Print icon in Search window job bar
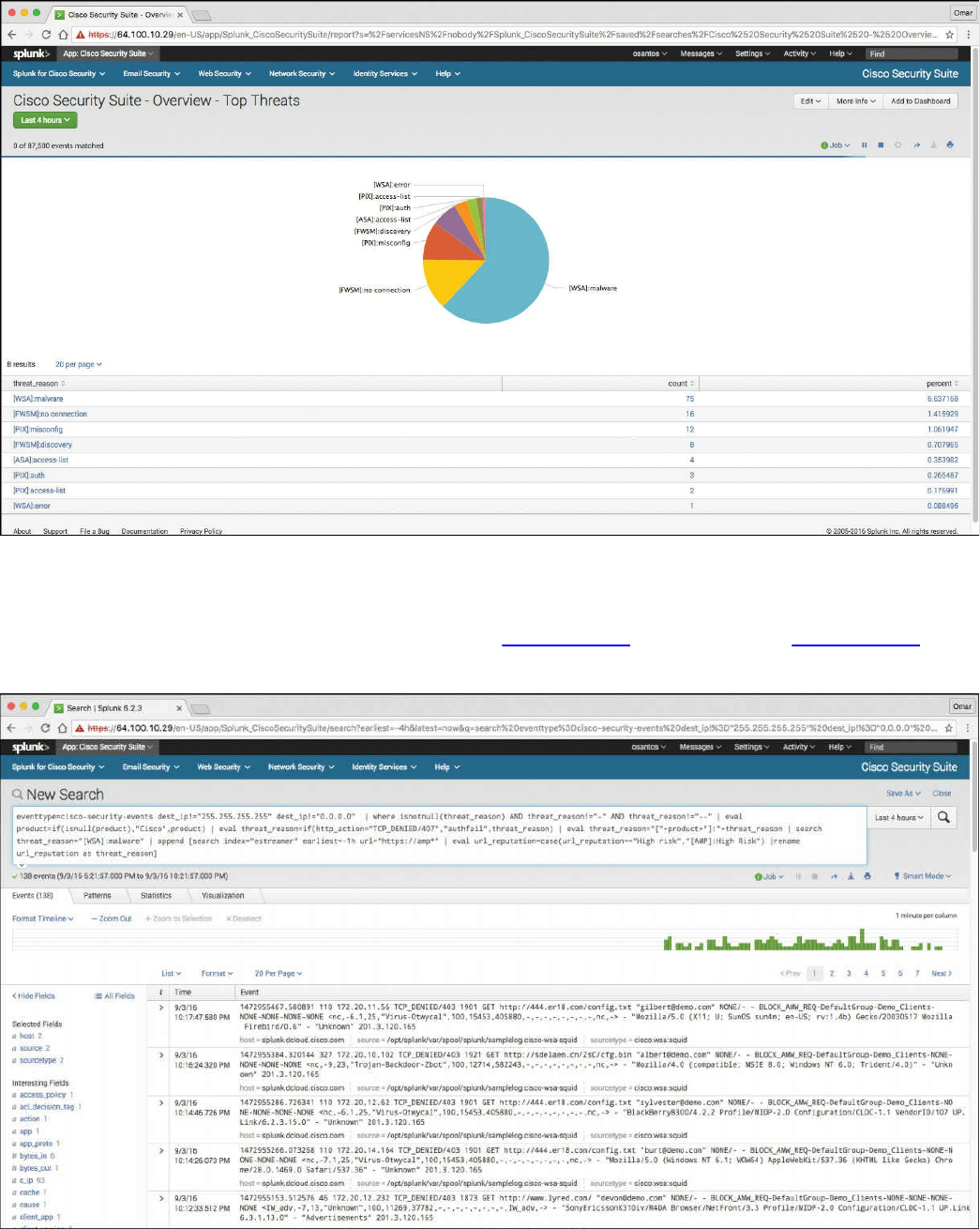 (x=867, y=876)
